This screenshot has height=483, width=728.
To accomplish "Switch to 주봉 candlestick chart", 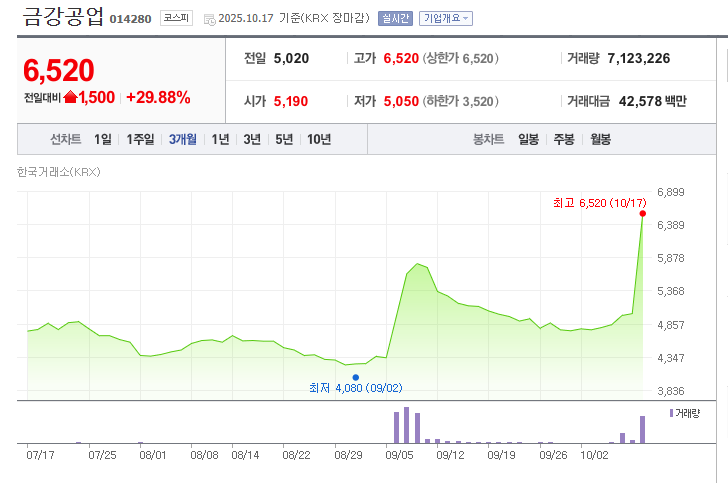I will [564, 139].
